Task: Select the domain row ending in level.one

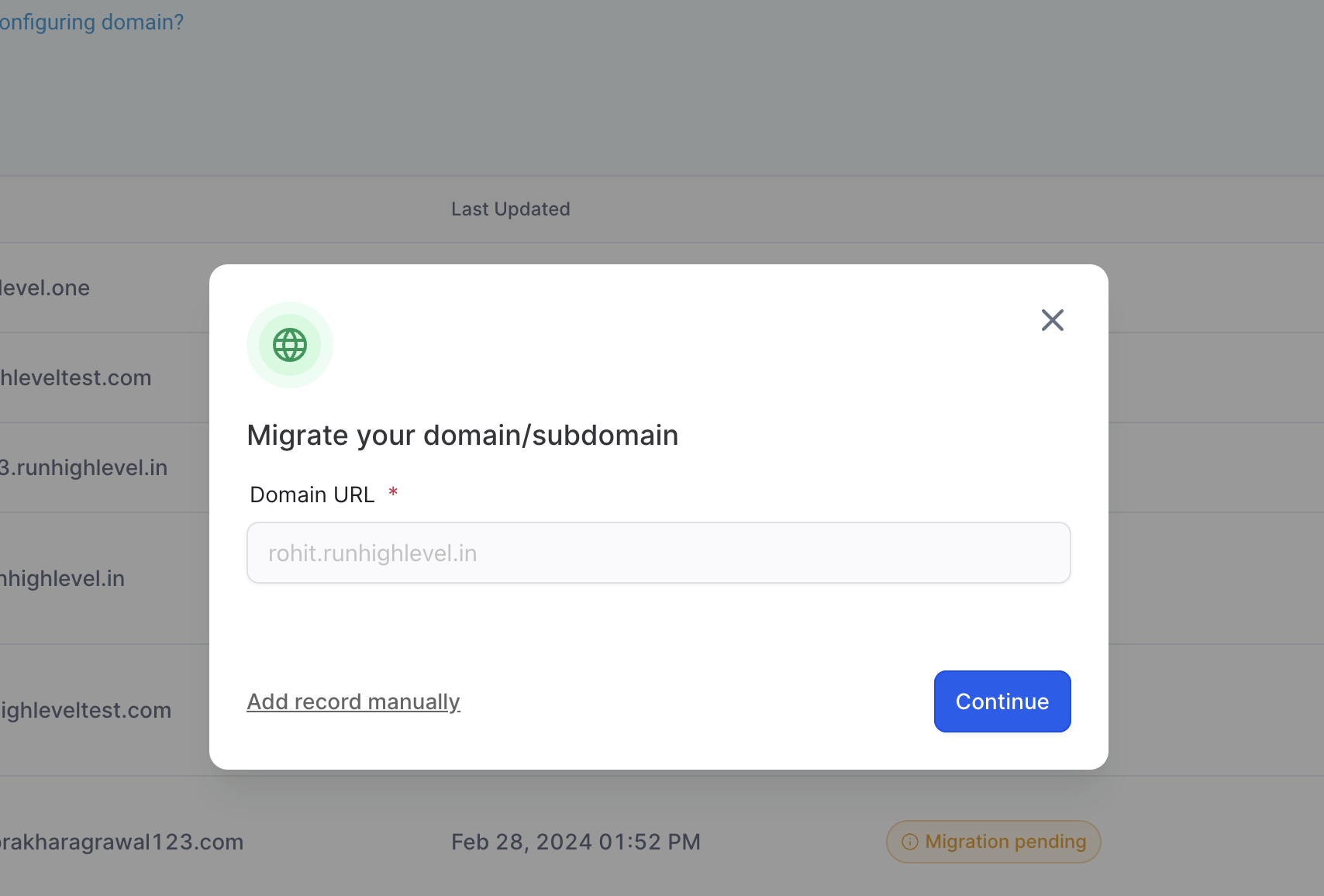Action: click(45, 288)
